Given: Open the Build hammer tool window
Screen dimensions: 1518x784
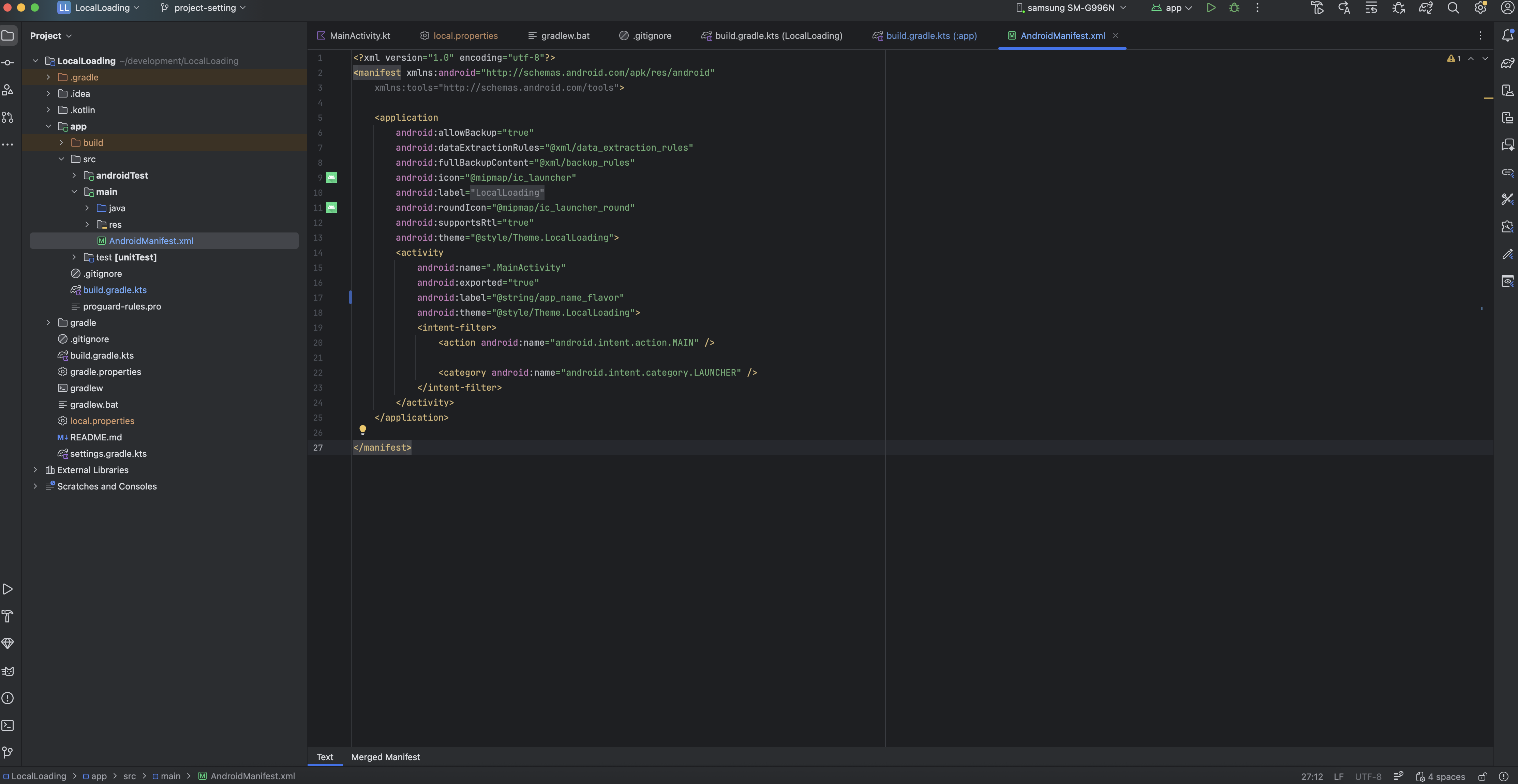Looking at the screenshot, I should (8, 616).
